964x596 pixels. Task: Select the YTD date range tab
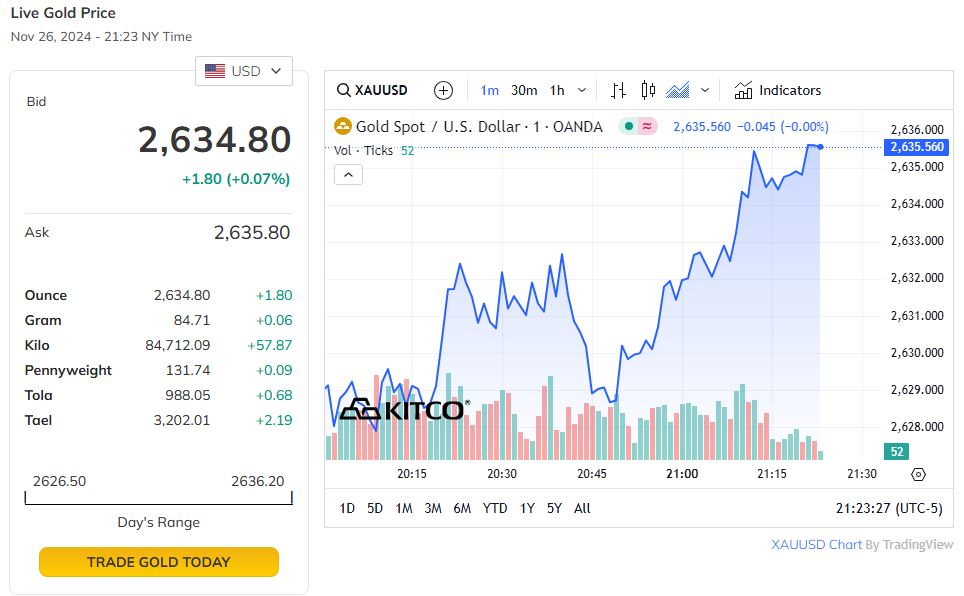point(495,508)
